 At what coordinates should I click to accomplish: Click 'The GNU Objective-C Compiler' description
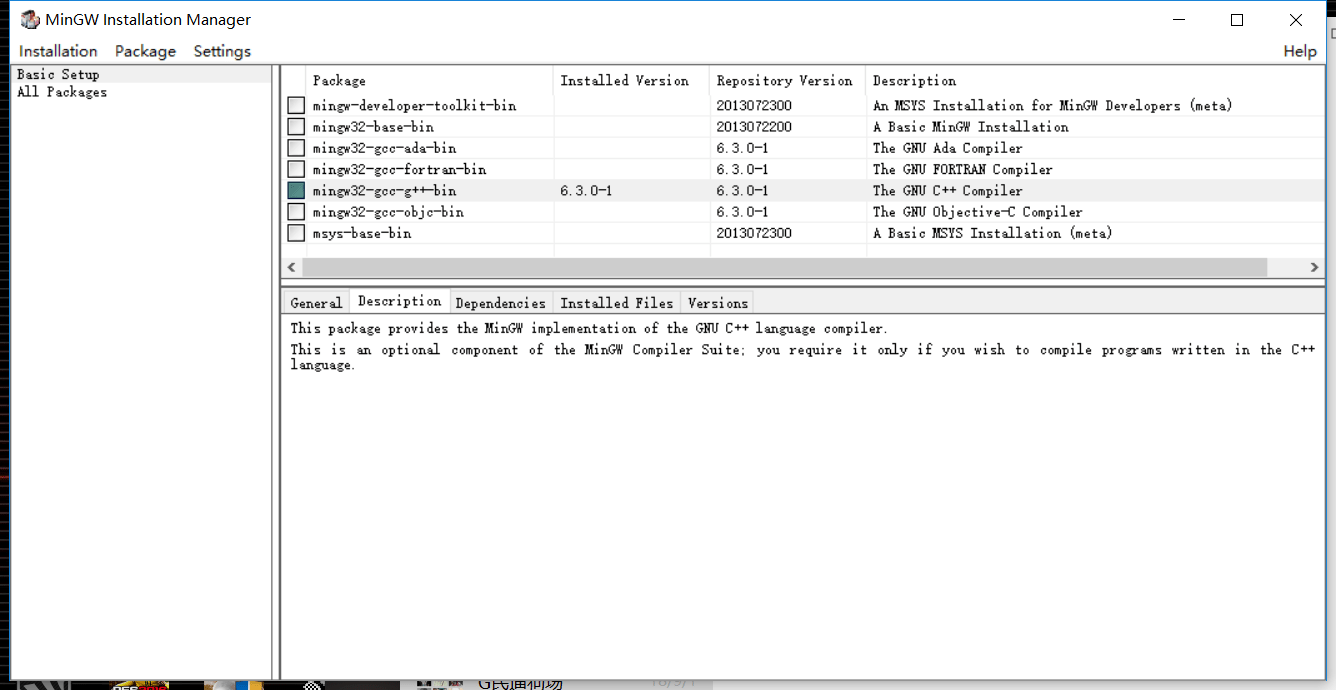pos(977,212)
